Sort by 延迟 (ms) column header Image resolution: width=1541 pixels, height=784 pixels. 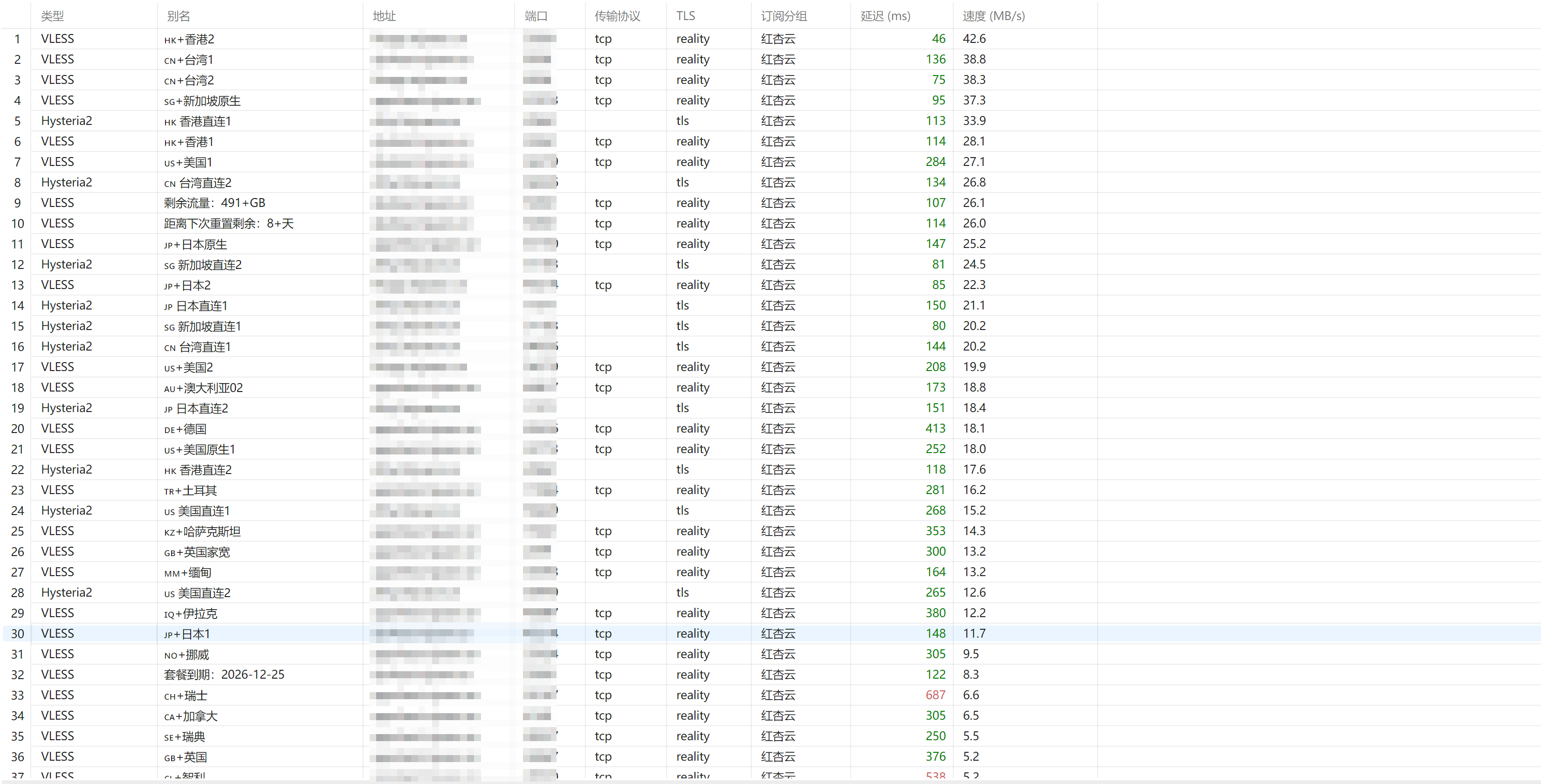885,16
